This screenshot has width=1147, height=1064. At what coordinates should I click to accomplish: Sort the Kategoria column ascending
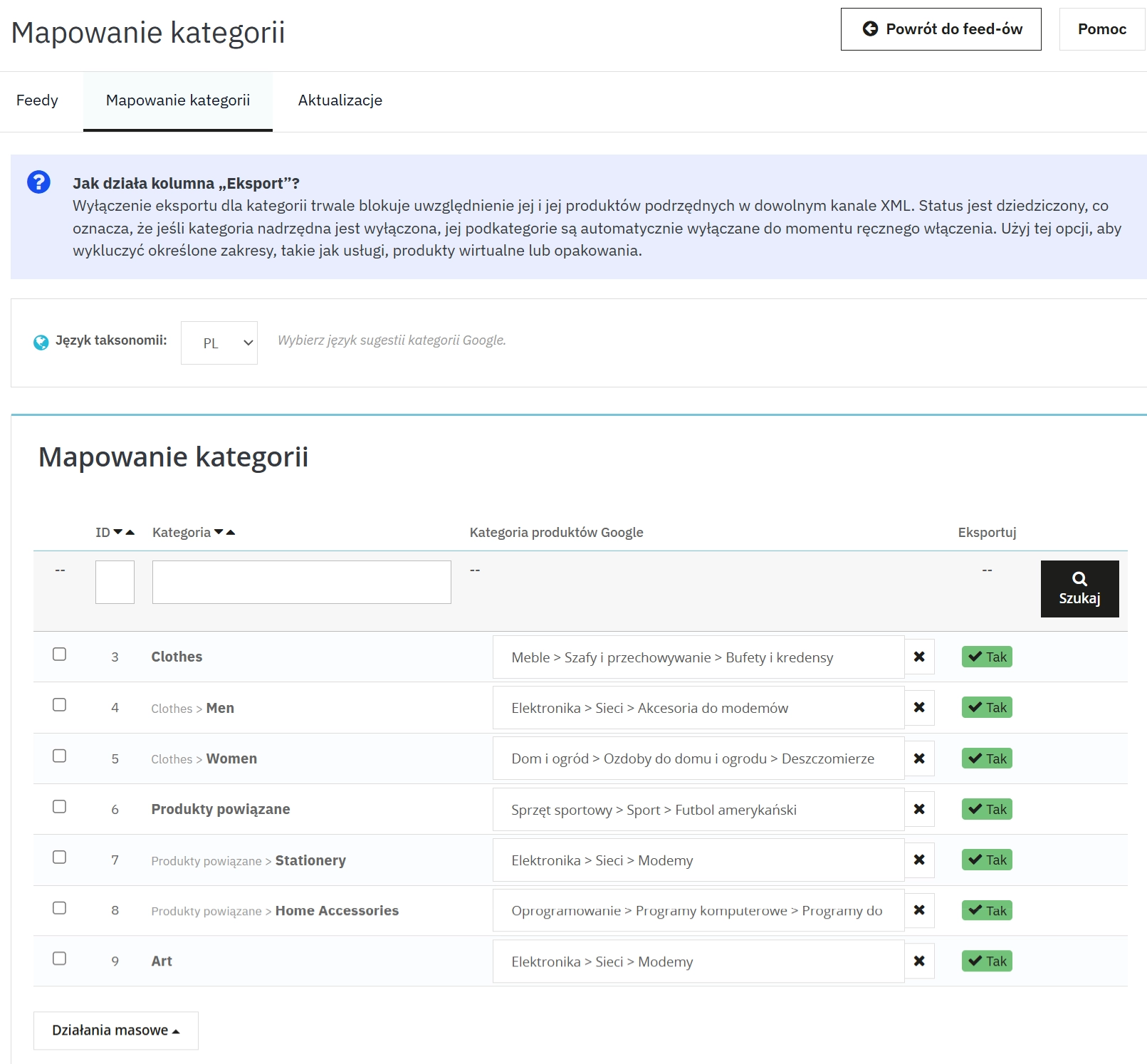point(231,532)
